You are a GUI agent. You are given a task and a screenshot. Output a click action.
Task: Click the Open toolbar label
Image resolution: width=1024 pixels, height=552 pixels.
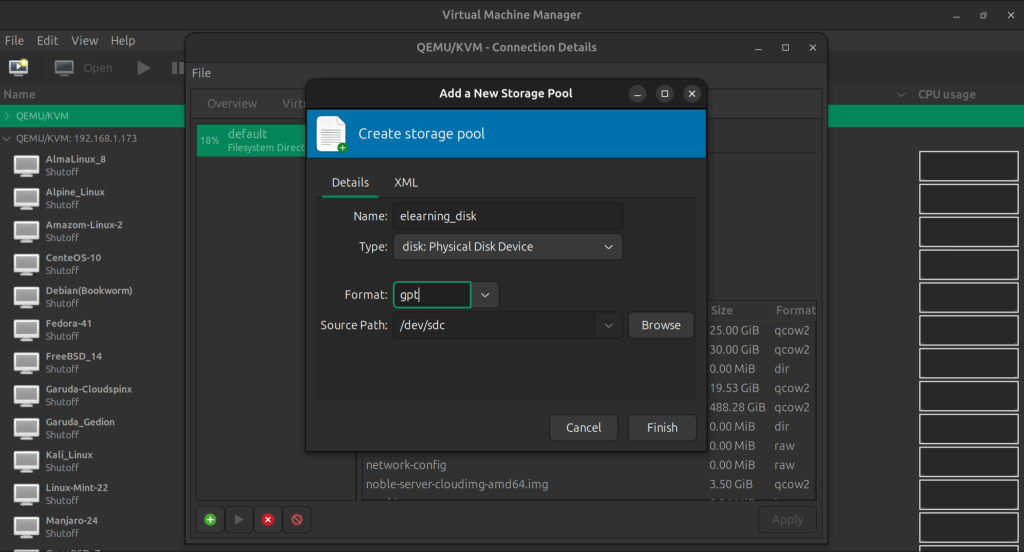98,68
